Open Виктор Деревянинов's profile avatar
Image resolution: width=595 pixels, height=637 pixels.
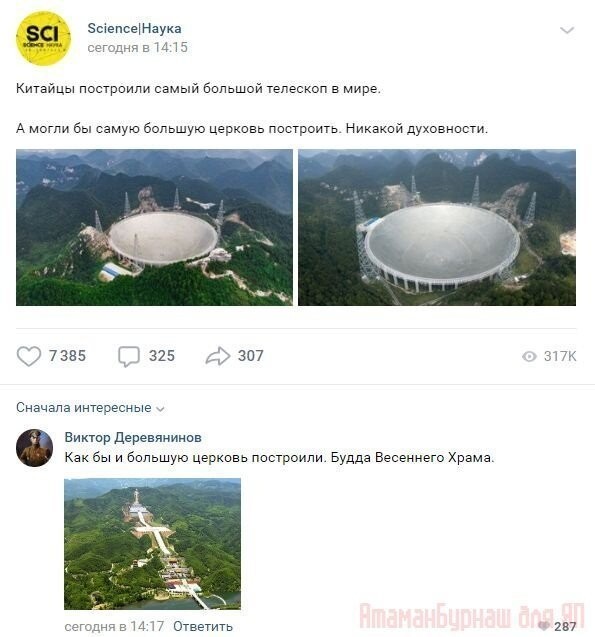tap(35, 448)
